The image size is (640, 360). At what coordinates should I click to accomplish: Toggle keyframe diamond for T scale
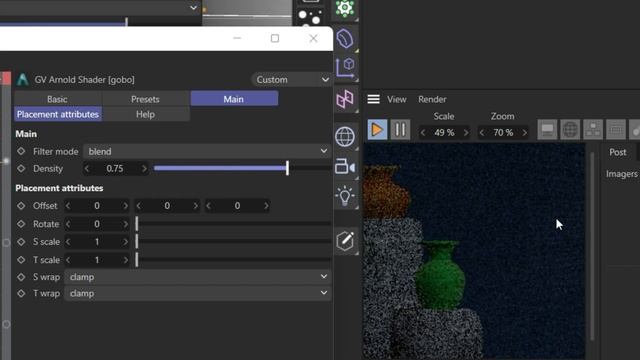coord(21,260)
